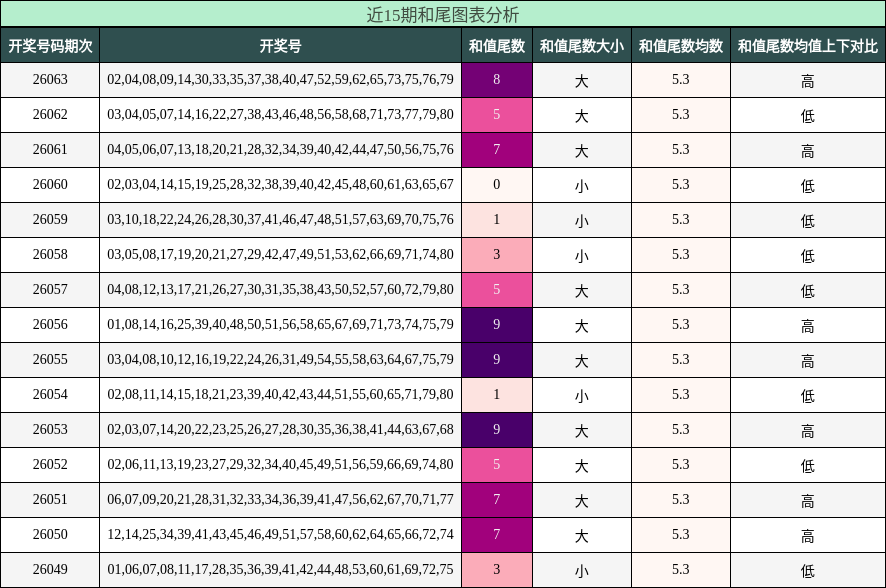The width and height of the screenshot is (886, 588).
Task: Click the 和值尾数大小 column header
Action: [x=583, y=44]
